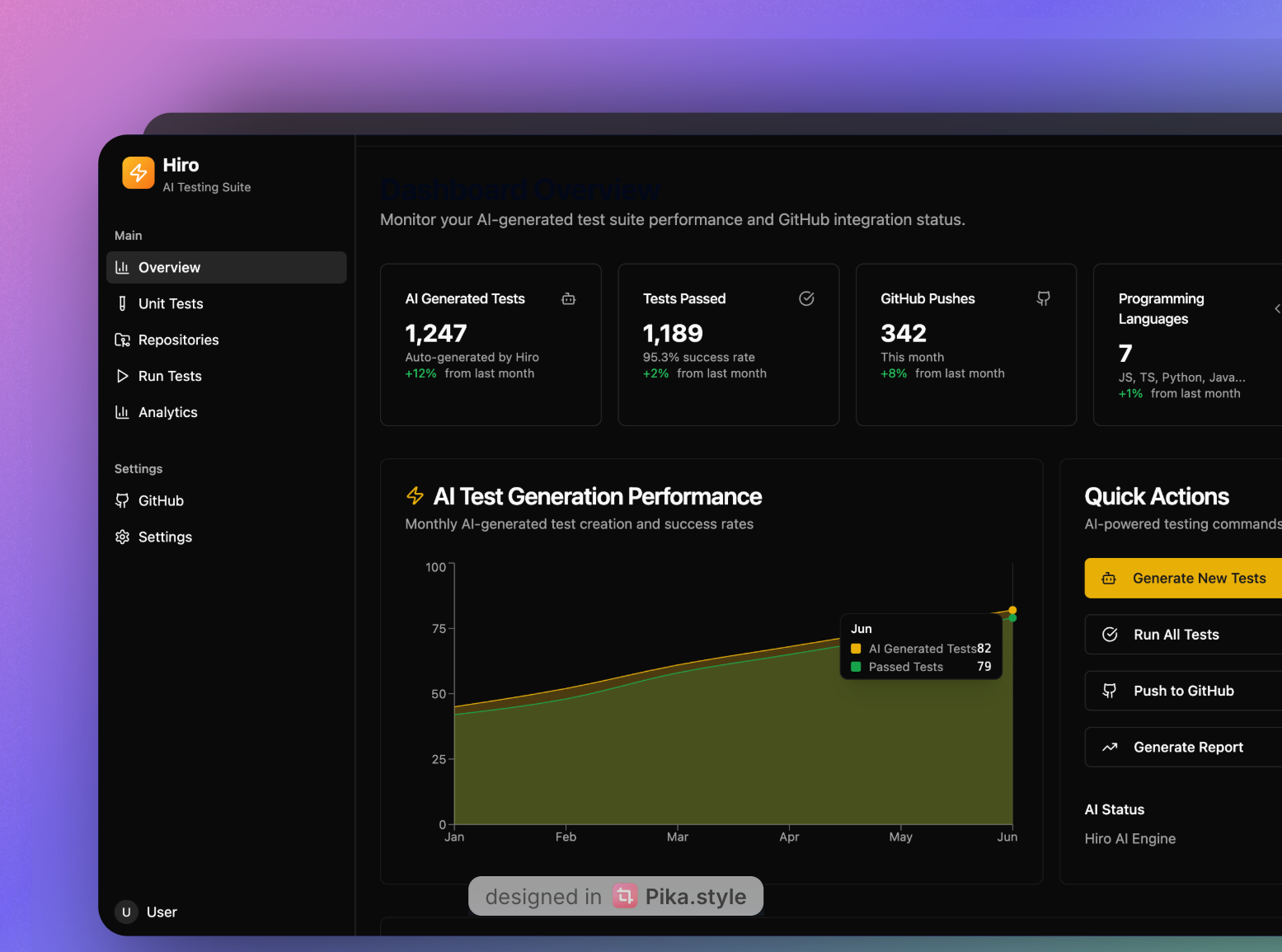Click the Jun data point on chart

tap(1012, 611)
